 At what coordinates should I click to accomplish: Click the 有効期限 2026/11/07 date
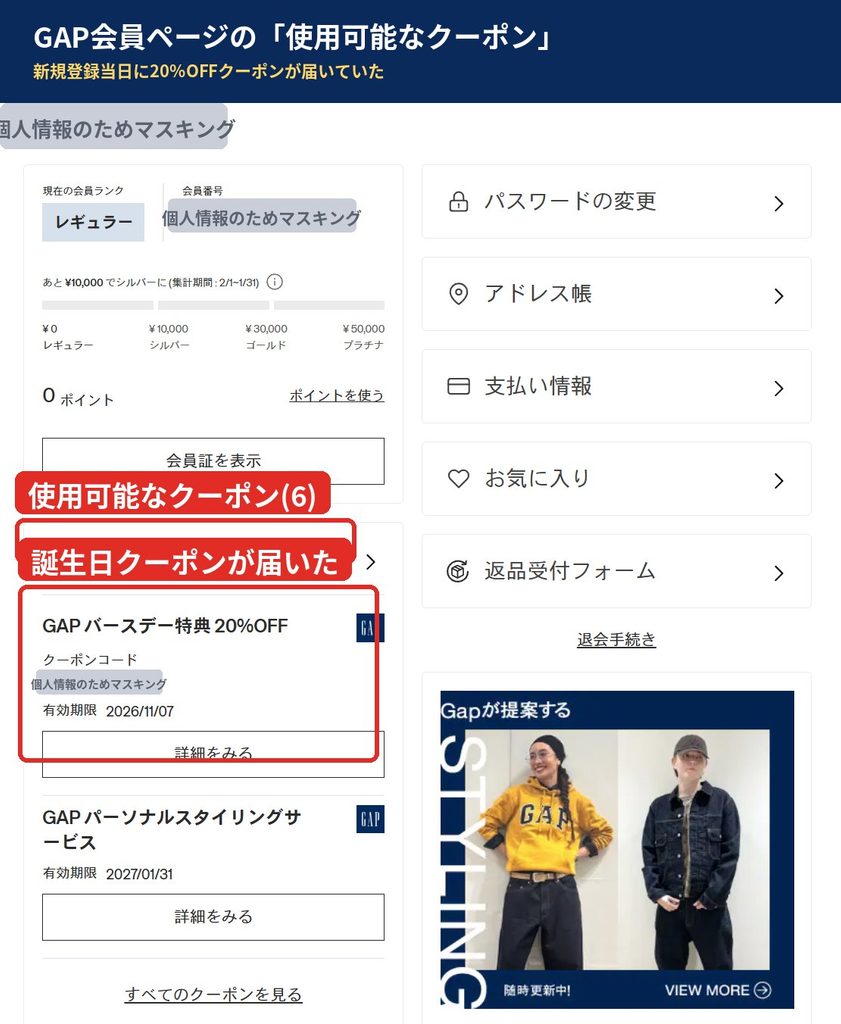click(108, 711)
